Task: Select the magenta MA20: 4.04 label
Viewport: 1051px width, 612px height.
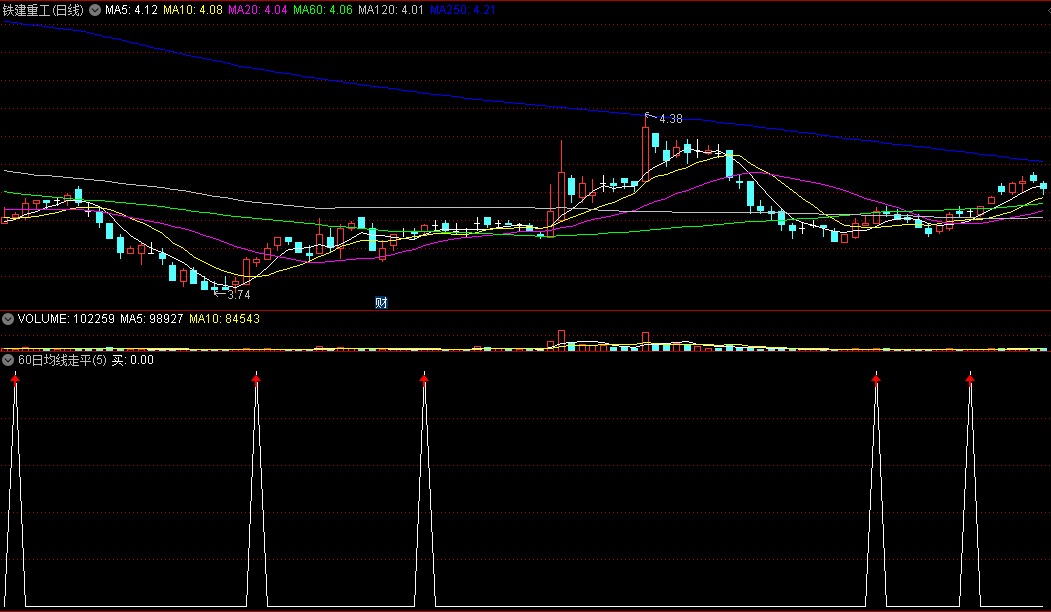Action: [258, 10]
